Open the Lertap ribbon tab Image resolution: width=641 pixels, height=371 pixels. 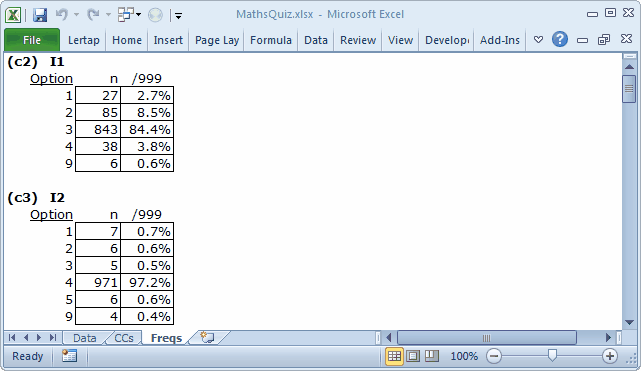tap(84, 40)
